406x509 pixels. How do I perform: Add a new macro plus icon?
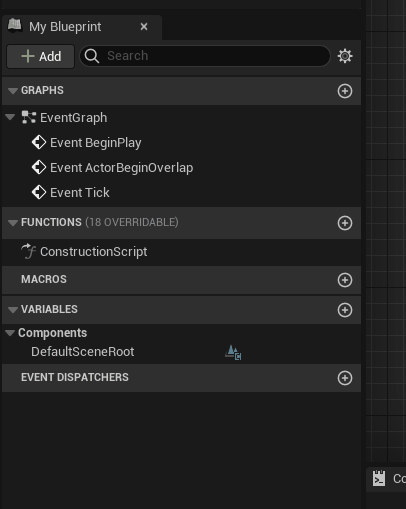tap(345, 280)
